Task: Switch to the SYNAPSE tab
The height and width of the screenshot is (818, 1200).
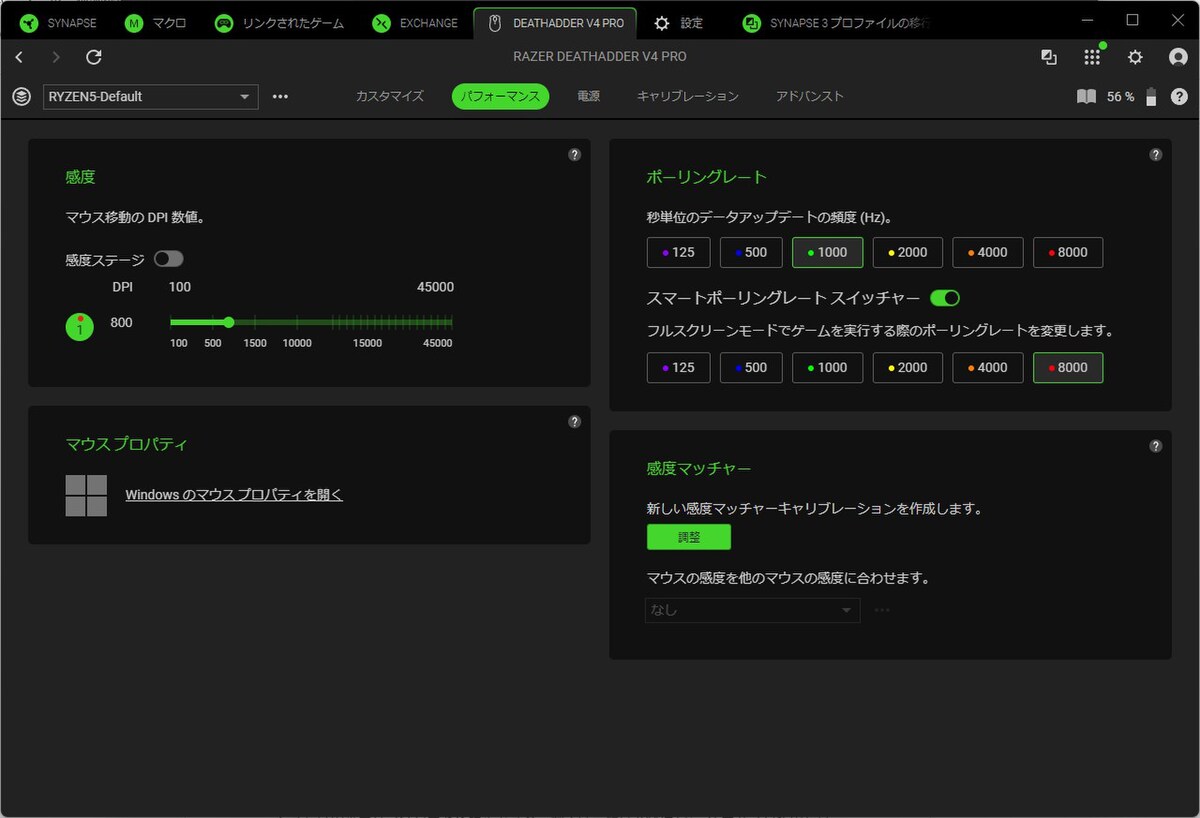Action: pos(58,23)
